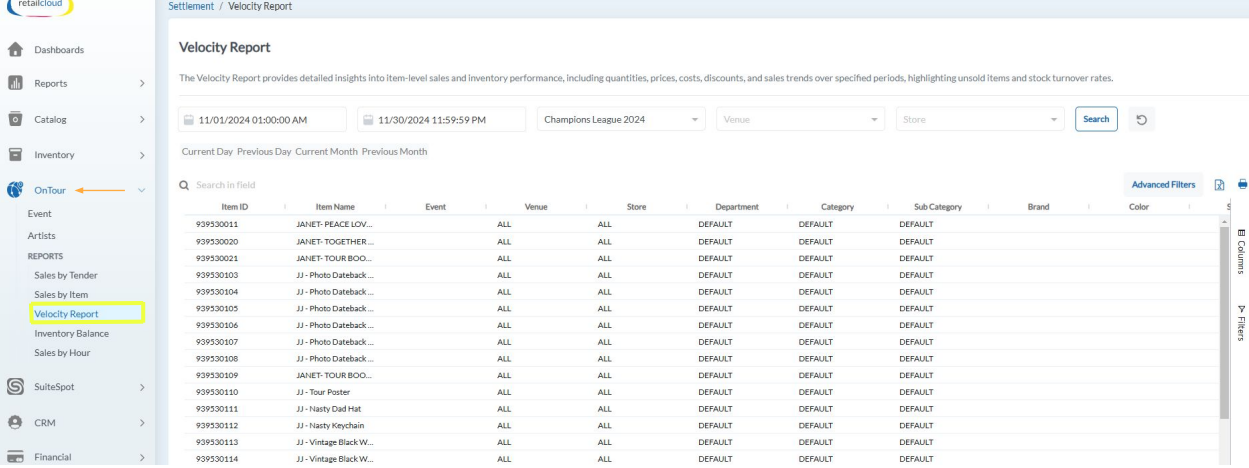
Task: Click the OnTour globe icon
Action: pyautogui.click(x=15, y=189)
